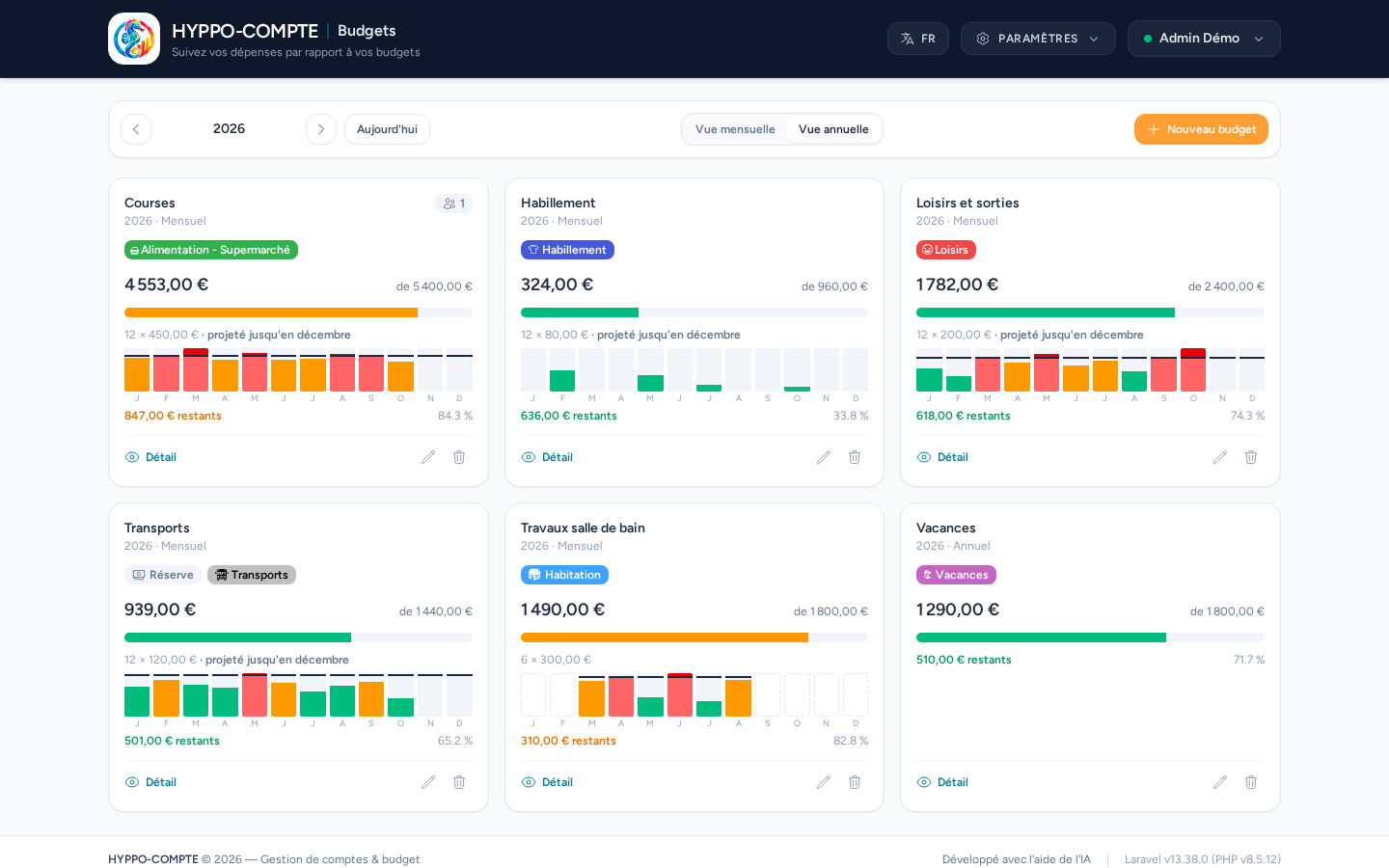This screenshot has height=868, width=1389.
Task: Open Détail of the Habillement budget
Action: [547, 457]
